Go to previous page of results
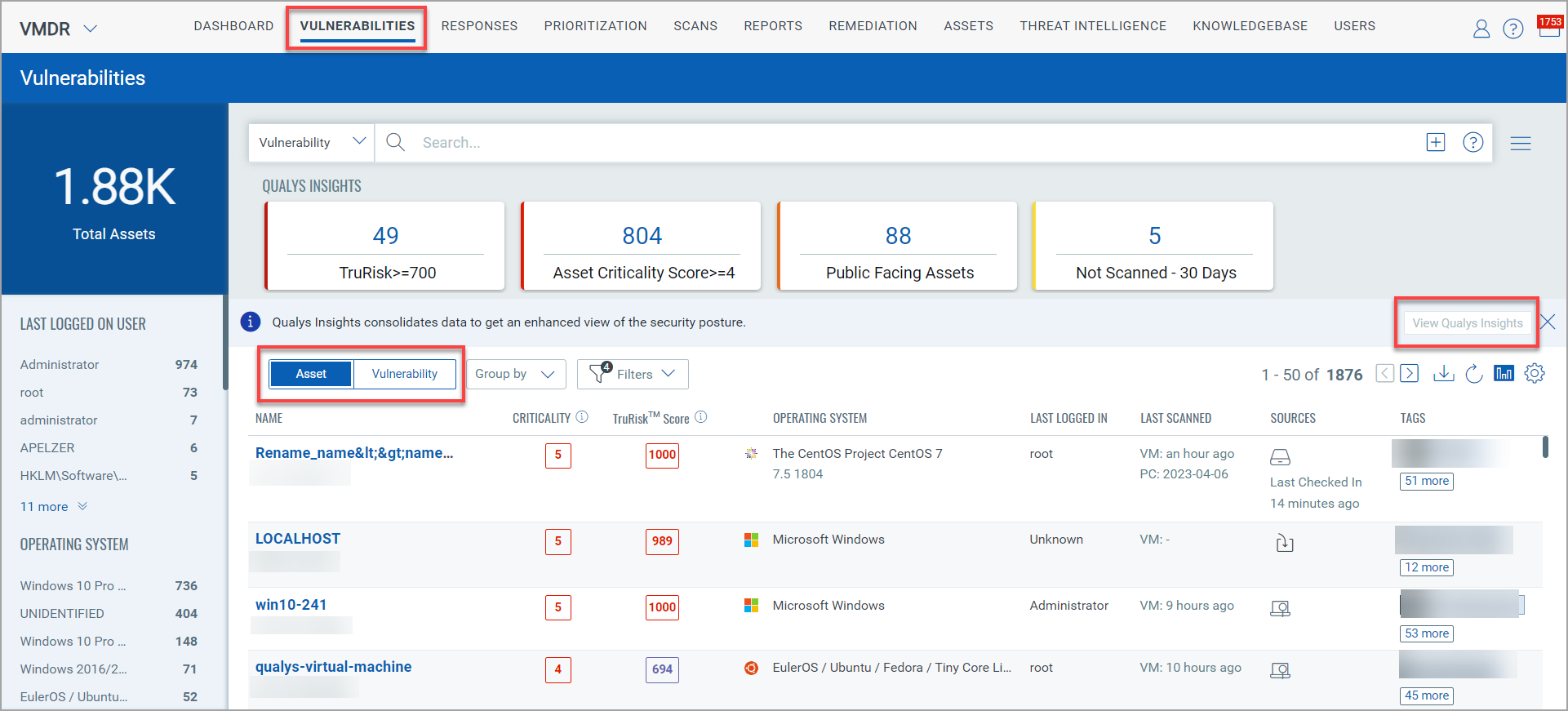The image size is (1568, 711). point(1384,373)
